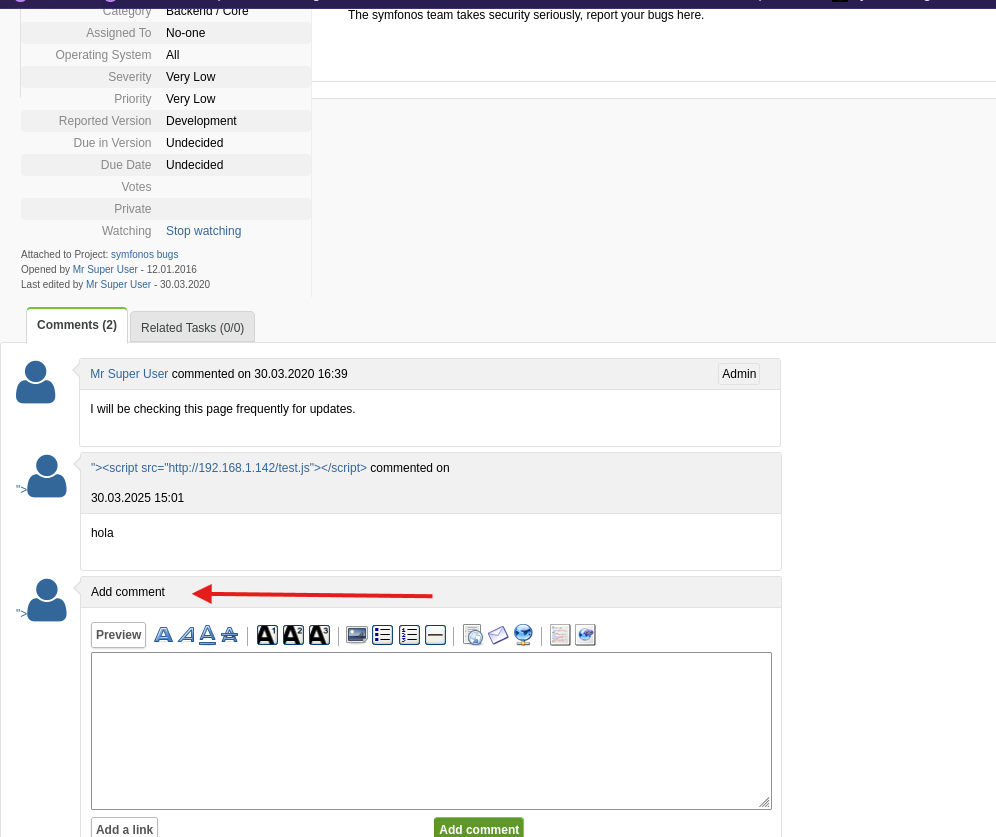Insert a web hyperlink using the page-globe icon
The width and height of the screenshot is (996, 837).
[x=473, y=635]
